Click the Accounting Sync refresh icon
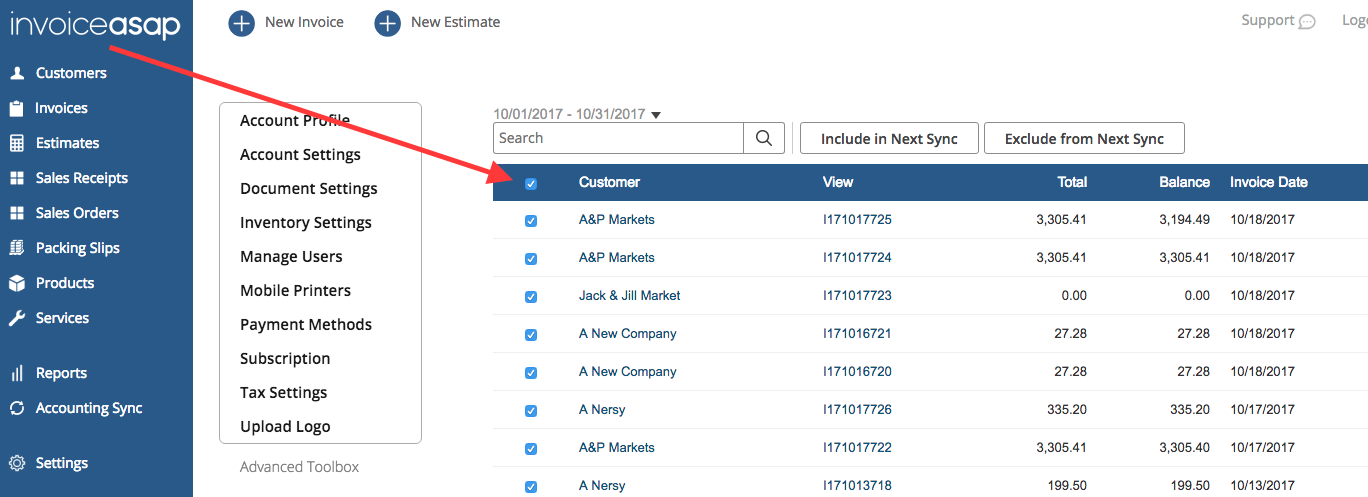 pyautogui.click(x=16, y=408)
